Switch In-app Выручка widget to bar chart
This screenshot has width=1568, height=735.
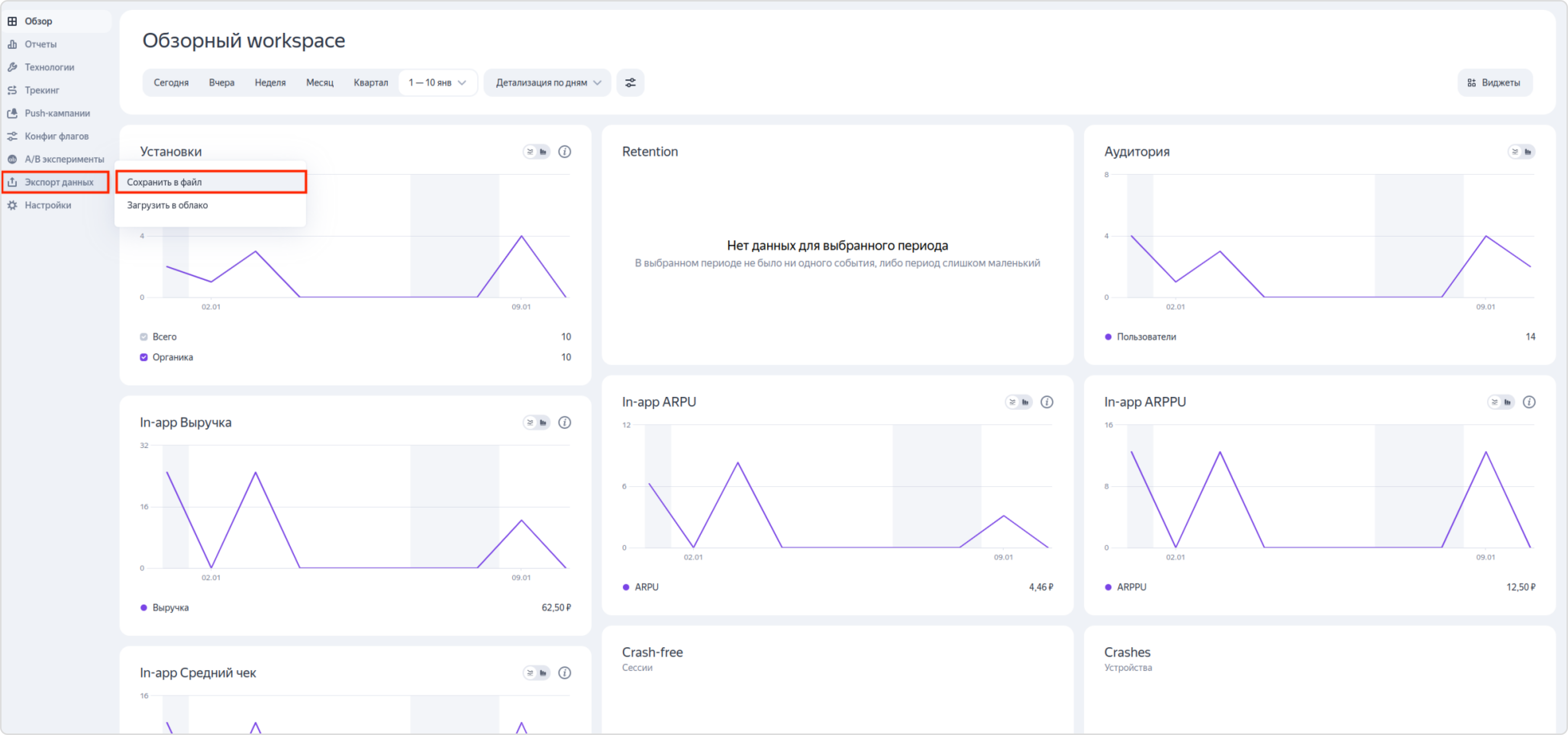coord(543,423)
